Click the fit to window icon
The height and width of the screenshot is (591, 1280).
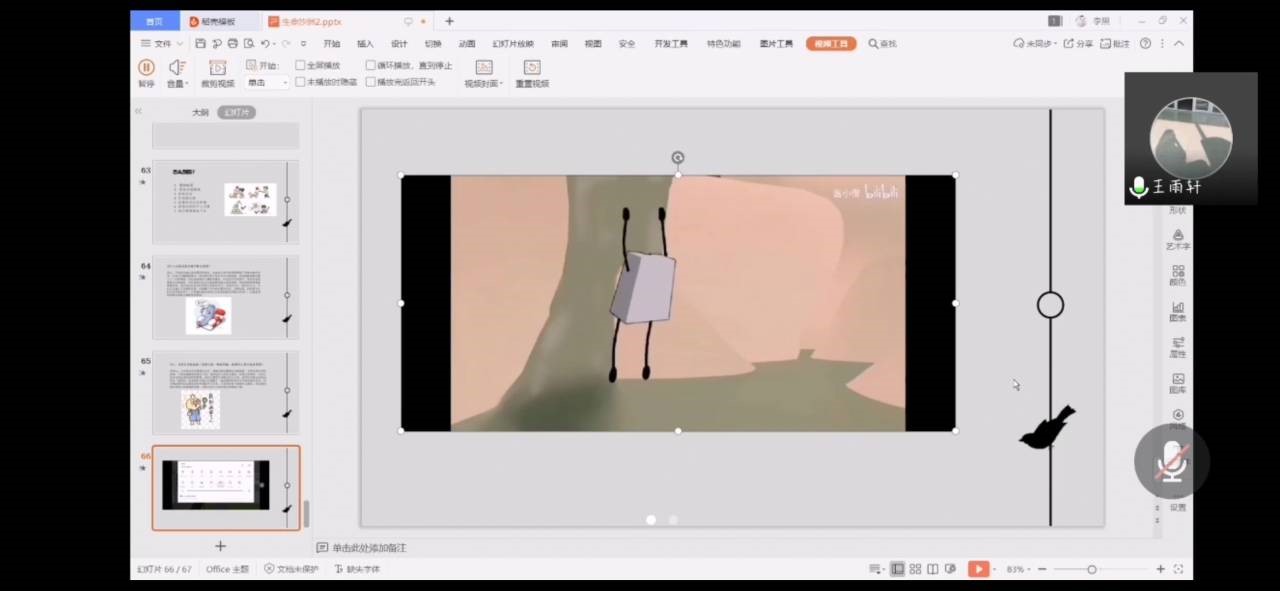tap(1179, 569)
